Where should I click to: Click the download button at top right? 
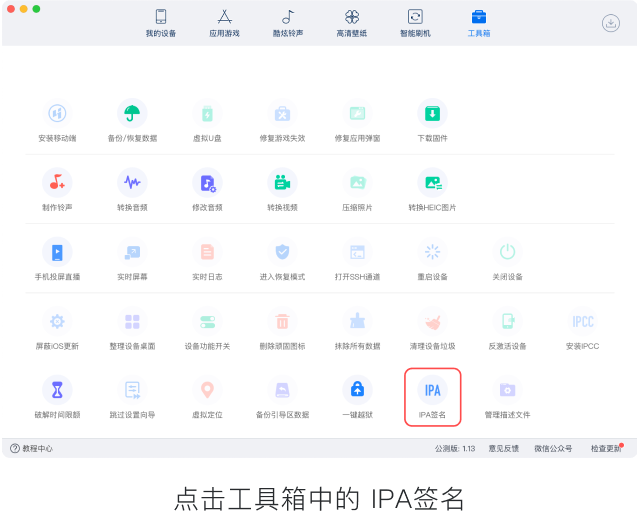pyautogui.click(x=610, y=23)
